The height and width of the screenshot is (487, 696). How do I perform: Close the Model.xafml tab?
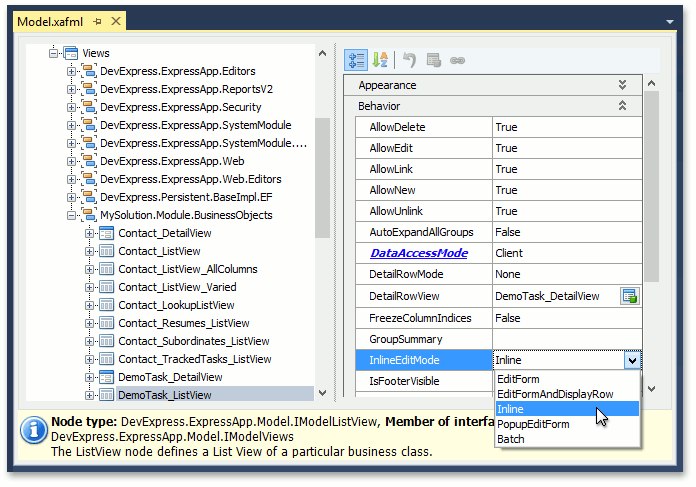pyautogui.click(x=116, y=21)
